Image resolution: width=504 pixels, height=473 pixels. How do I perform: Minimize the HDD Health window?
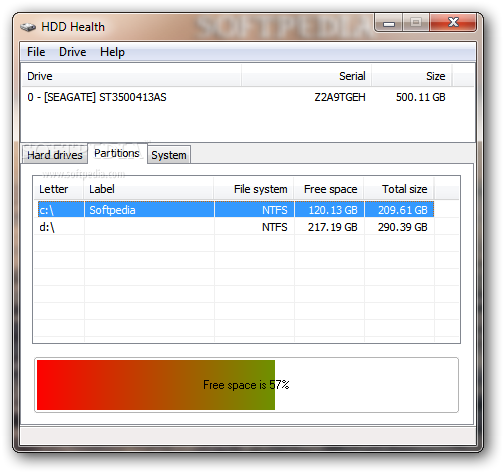389,23
